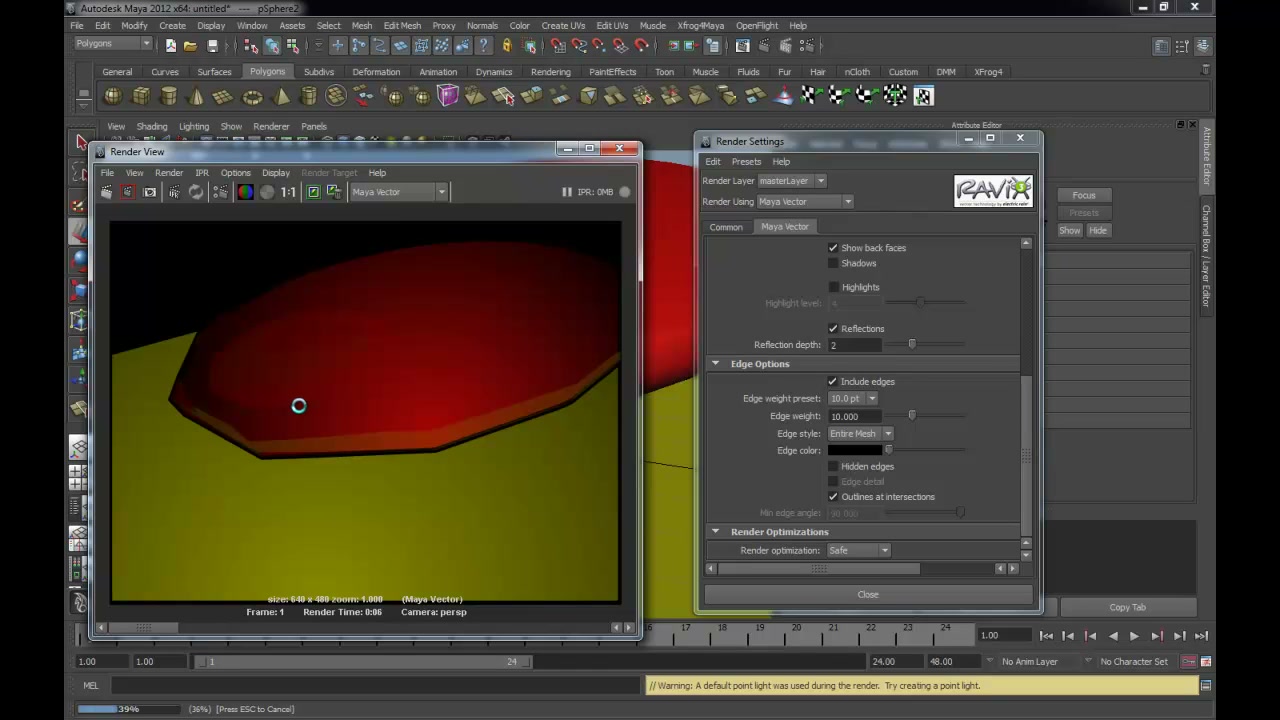
Task: Toggle auto keyframe button
Action: 1189,661
